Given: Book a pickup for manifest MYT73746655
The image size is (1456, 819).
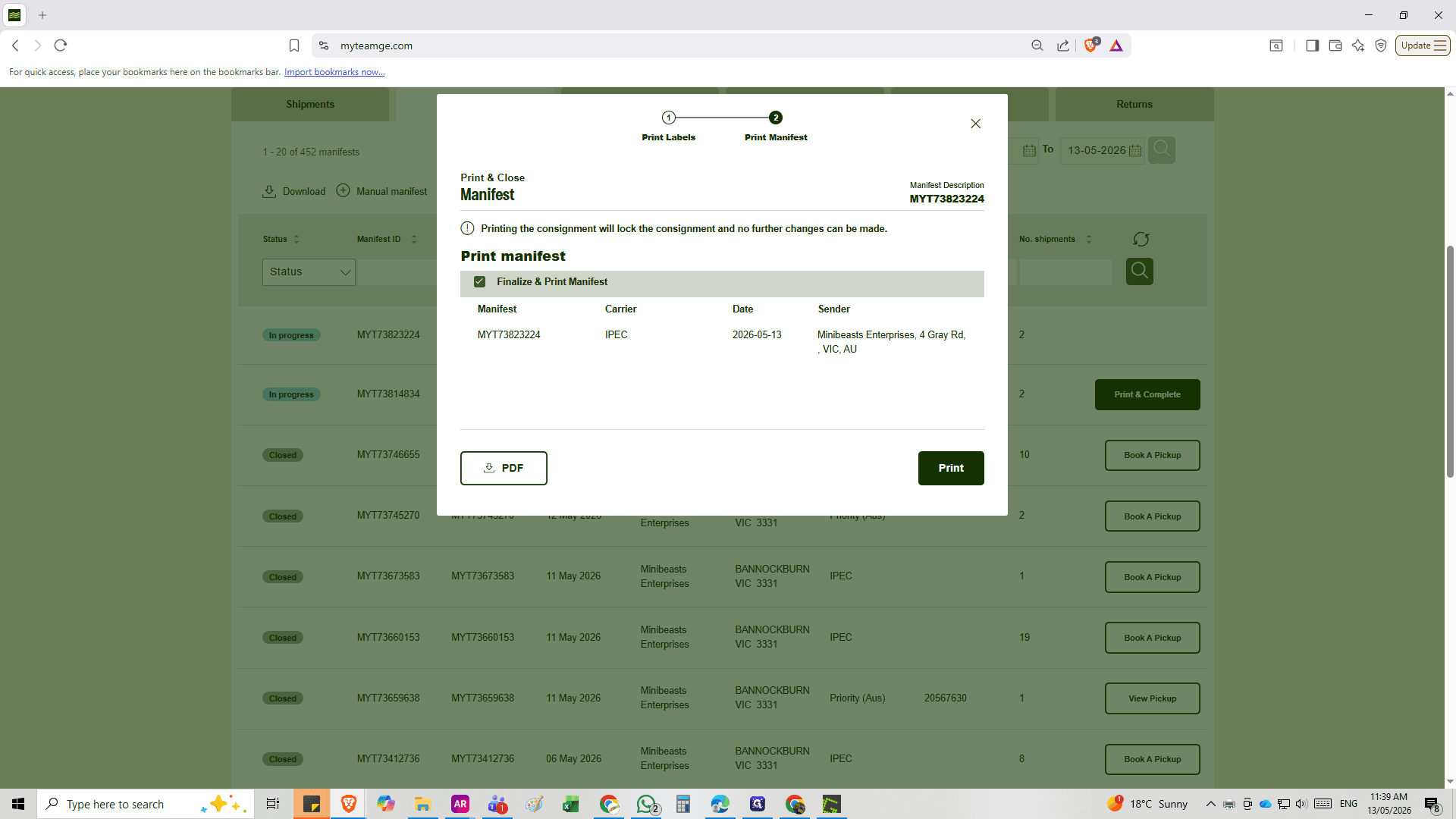Looking at the screenshot, I should coord(1153,456).
